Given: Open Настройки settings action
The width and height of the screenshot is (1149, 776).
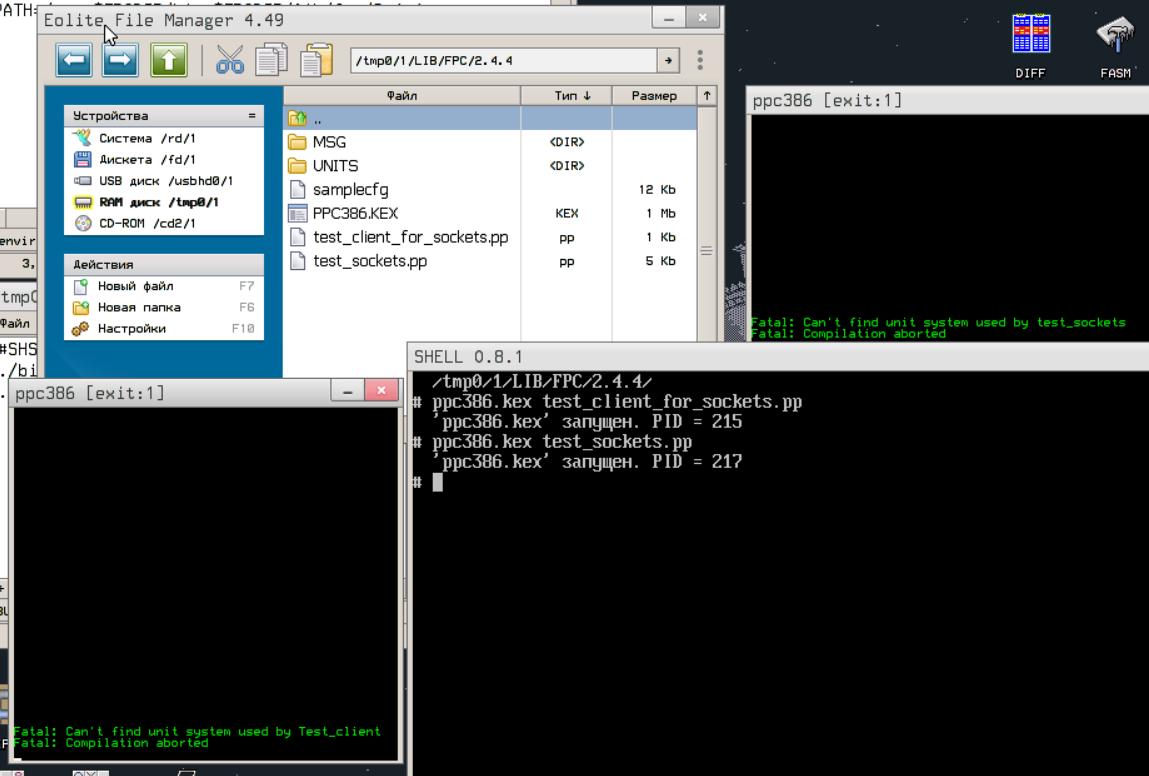Looking at the screenshot, I should coord(132,328).
